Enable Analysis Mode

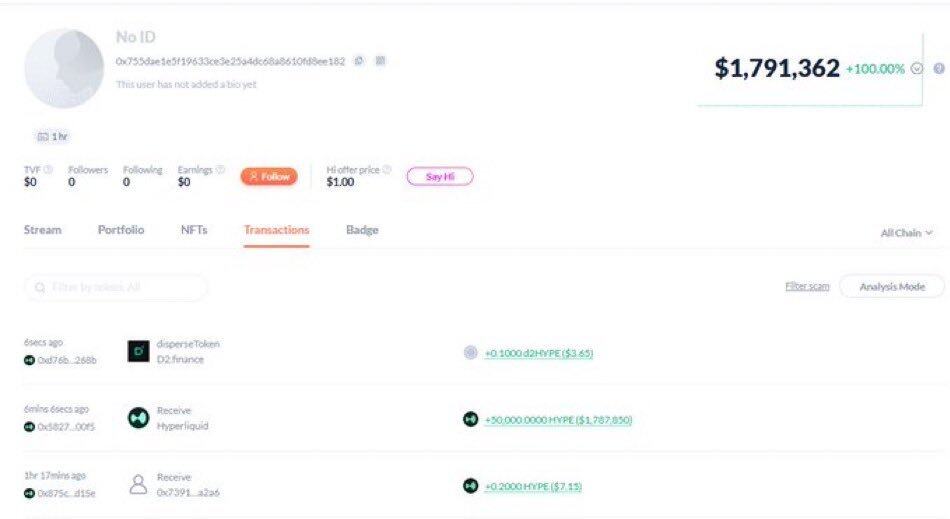(891, 287)
